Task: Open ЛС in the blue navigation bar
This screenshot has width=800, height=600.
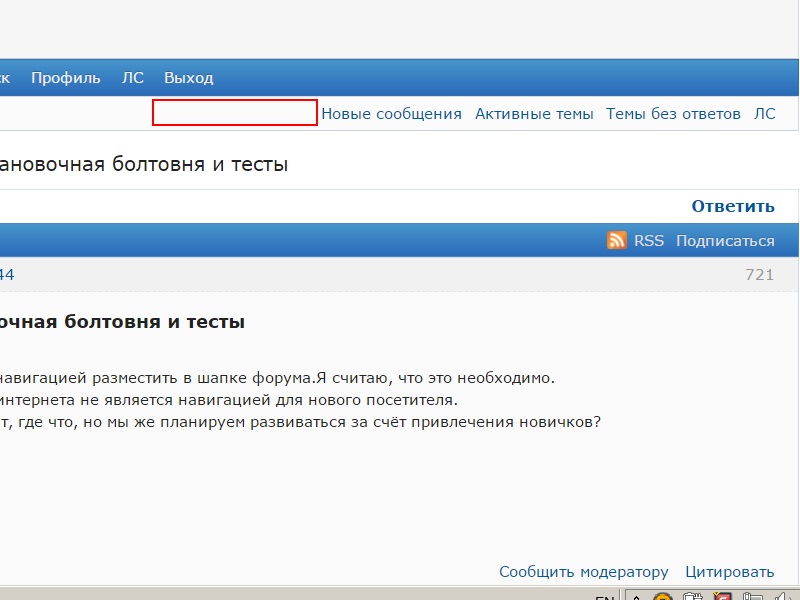Action: (133, 78)
